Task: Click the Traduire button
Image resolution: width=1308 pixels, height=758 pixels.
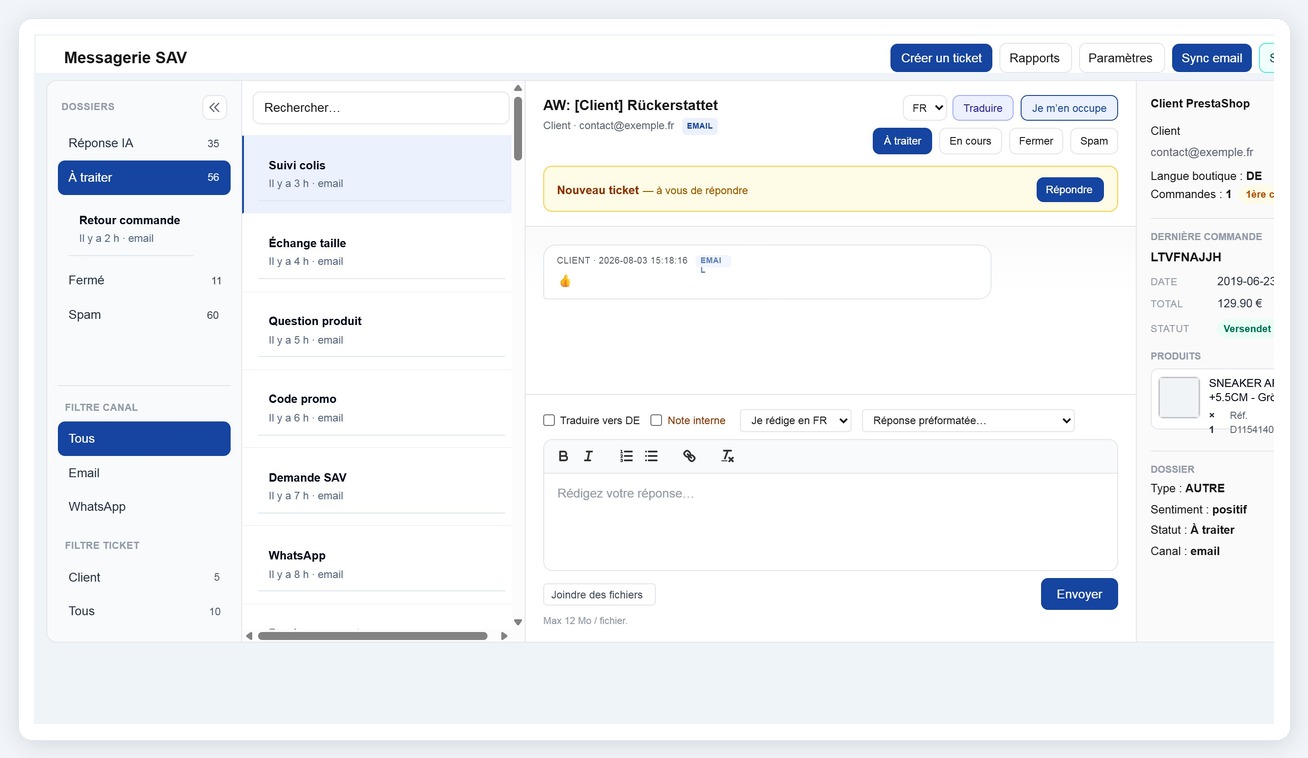Action: pos(983,108)
